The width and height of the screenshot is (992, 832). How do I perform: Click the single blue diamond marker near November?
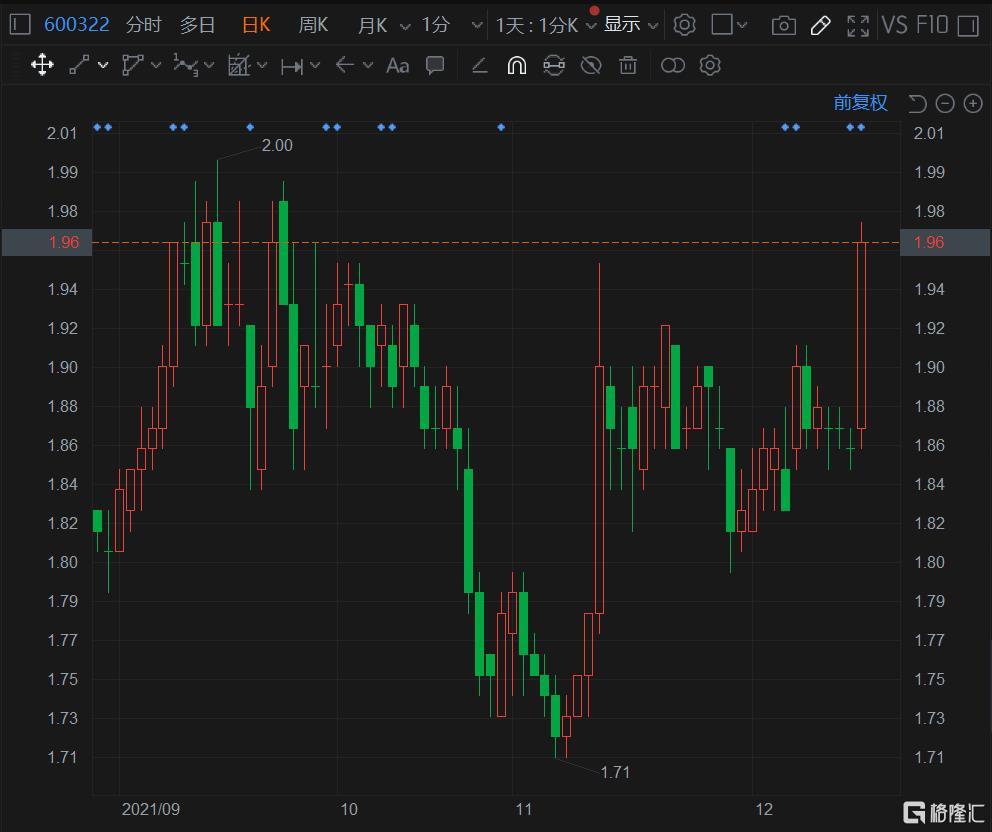coord(501,127)
